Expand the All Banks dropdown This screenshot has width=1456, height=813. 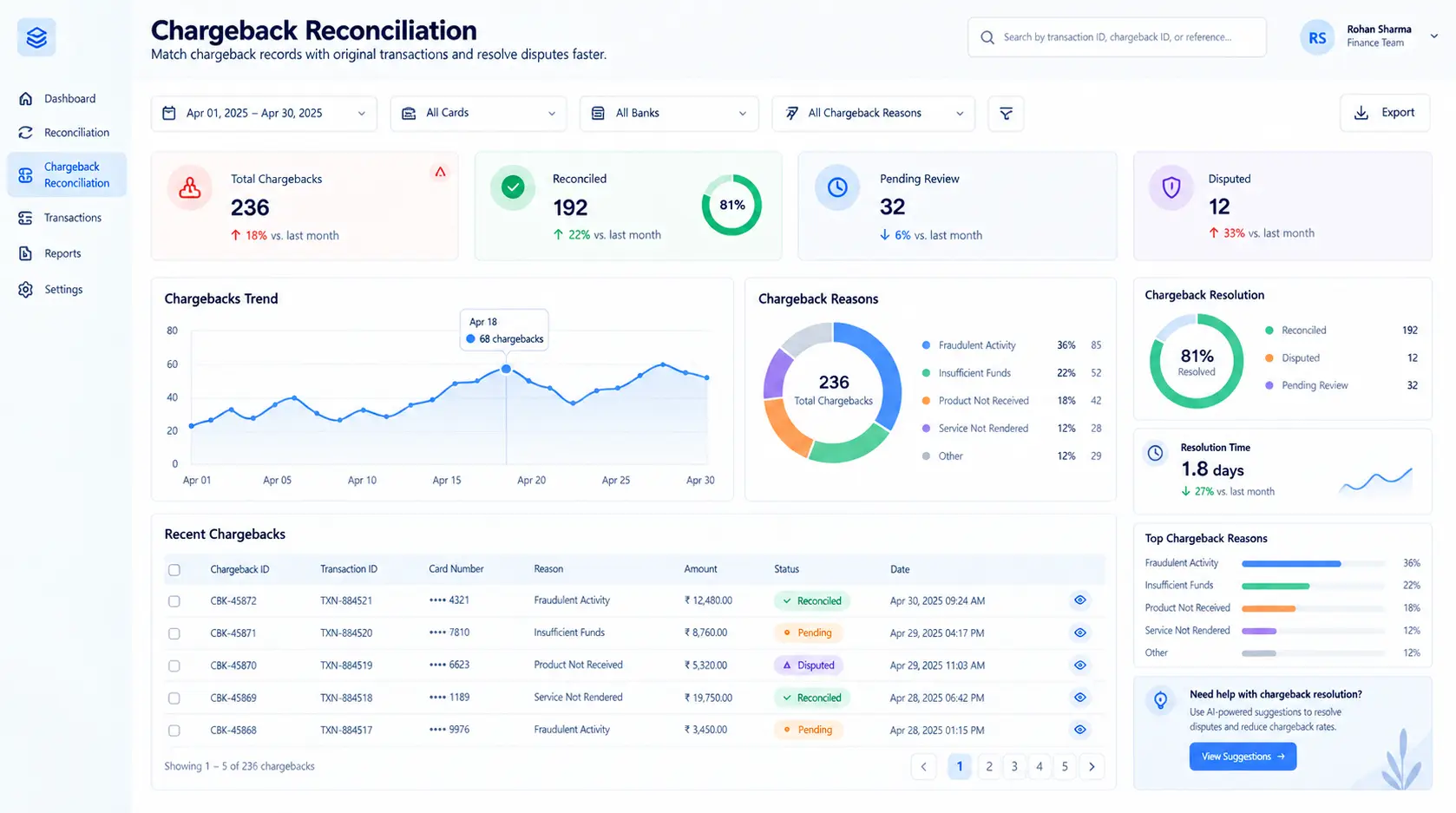[669, 114]
